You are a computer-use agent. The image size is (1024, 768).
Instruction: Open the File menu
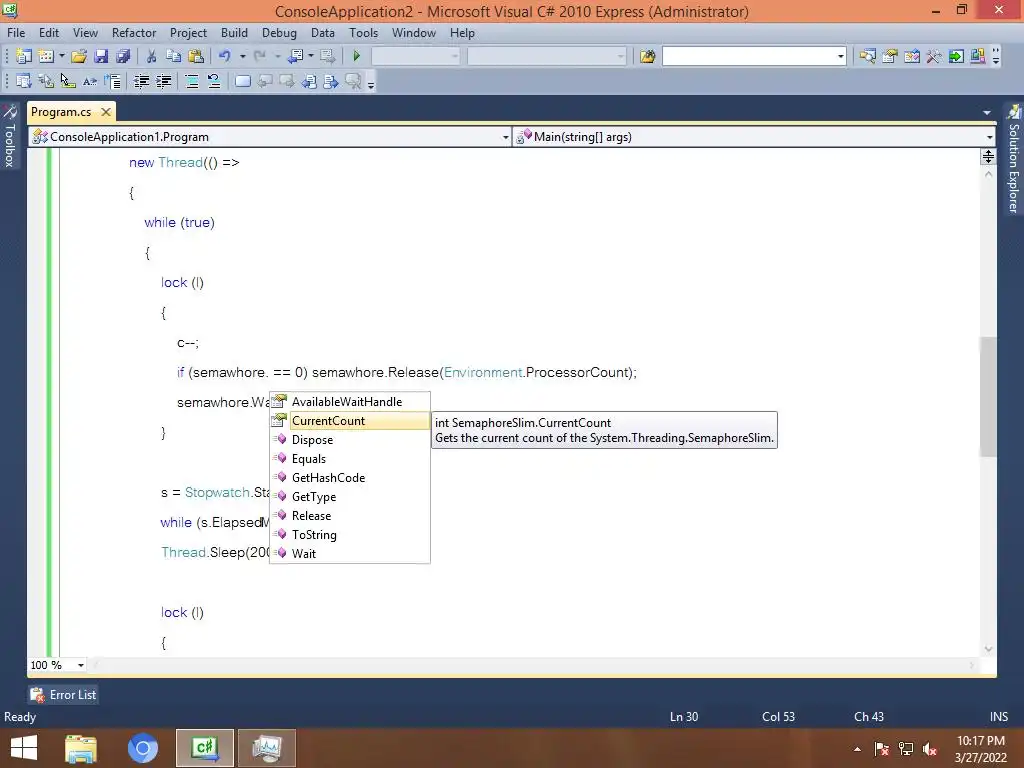(x=16, y=33)
